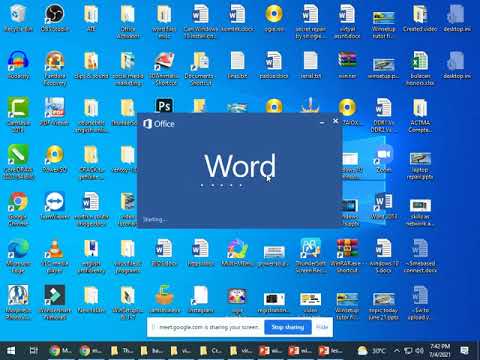
Task: Open the Audacity headphones icon
Action: (x=18, y=65)
